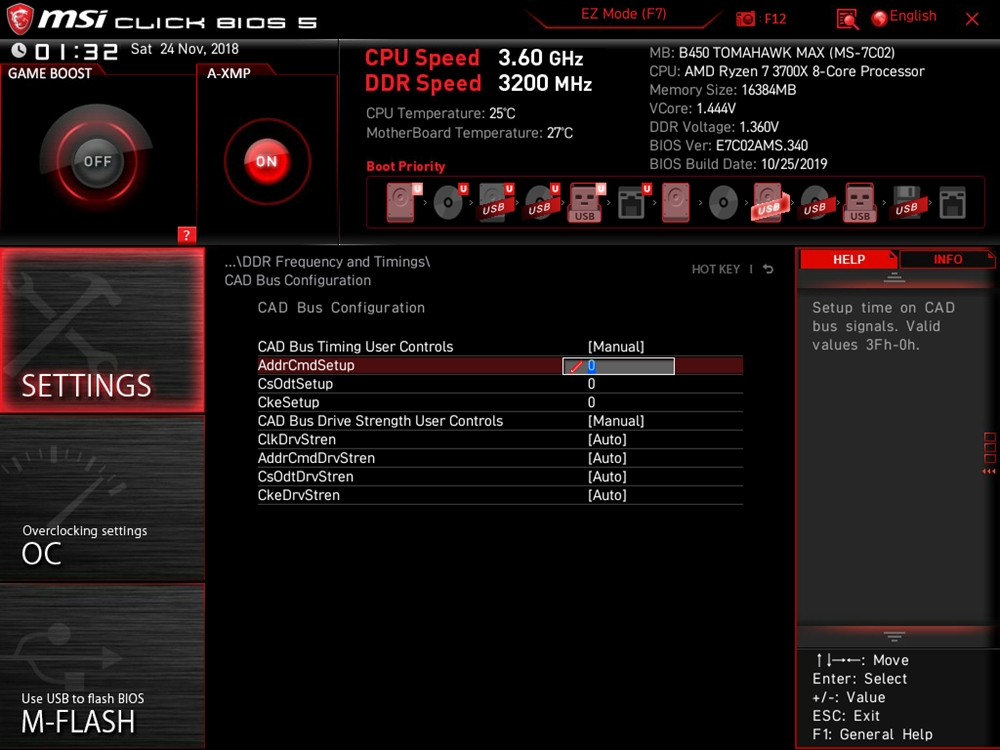The image size is (1000, 750).
Task: Click the time display 01:32
Action: pyautogui.click(x=76, y=51)
